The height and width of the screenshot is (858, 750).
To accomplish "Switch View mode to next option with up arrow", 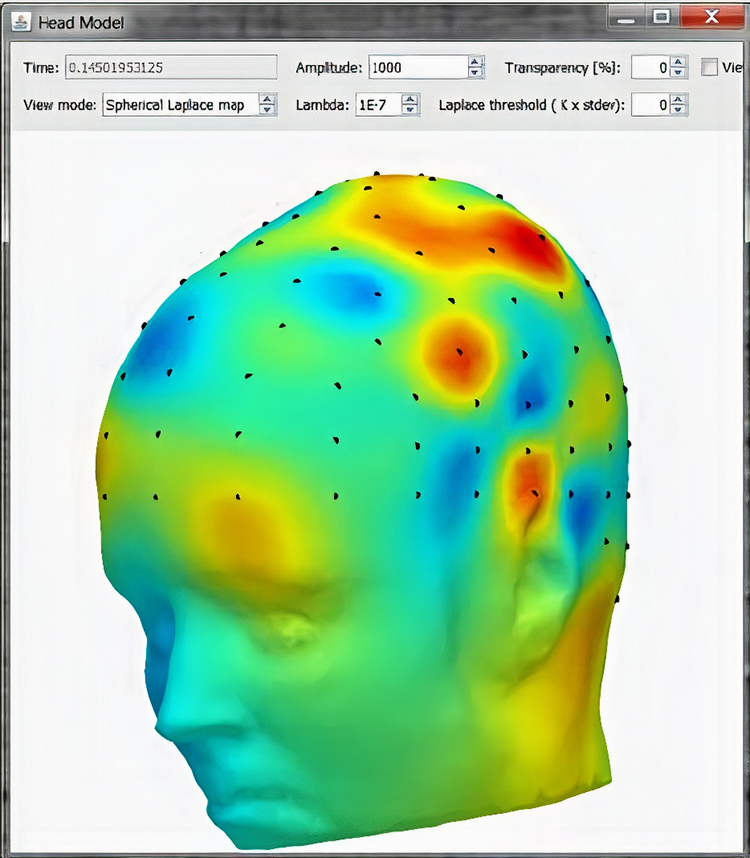I will pos(267,99).
